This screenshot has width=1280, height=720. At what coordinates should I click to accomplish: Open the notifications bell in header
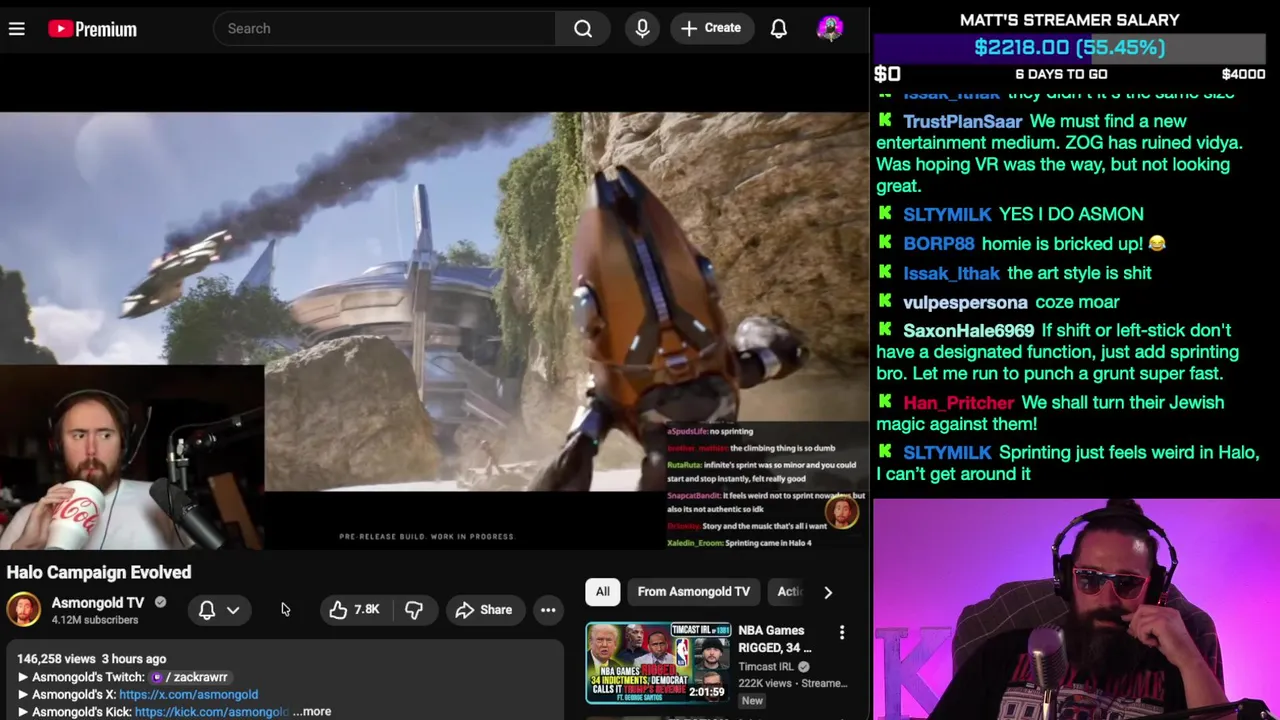pyautogui.click(x=778, y=28)
